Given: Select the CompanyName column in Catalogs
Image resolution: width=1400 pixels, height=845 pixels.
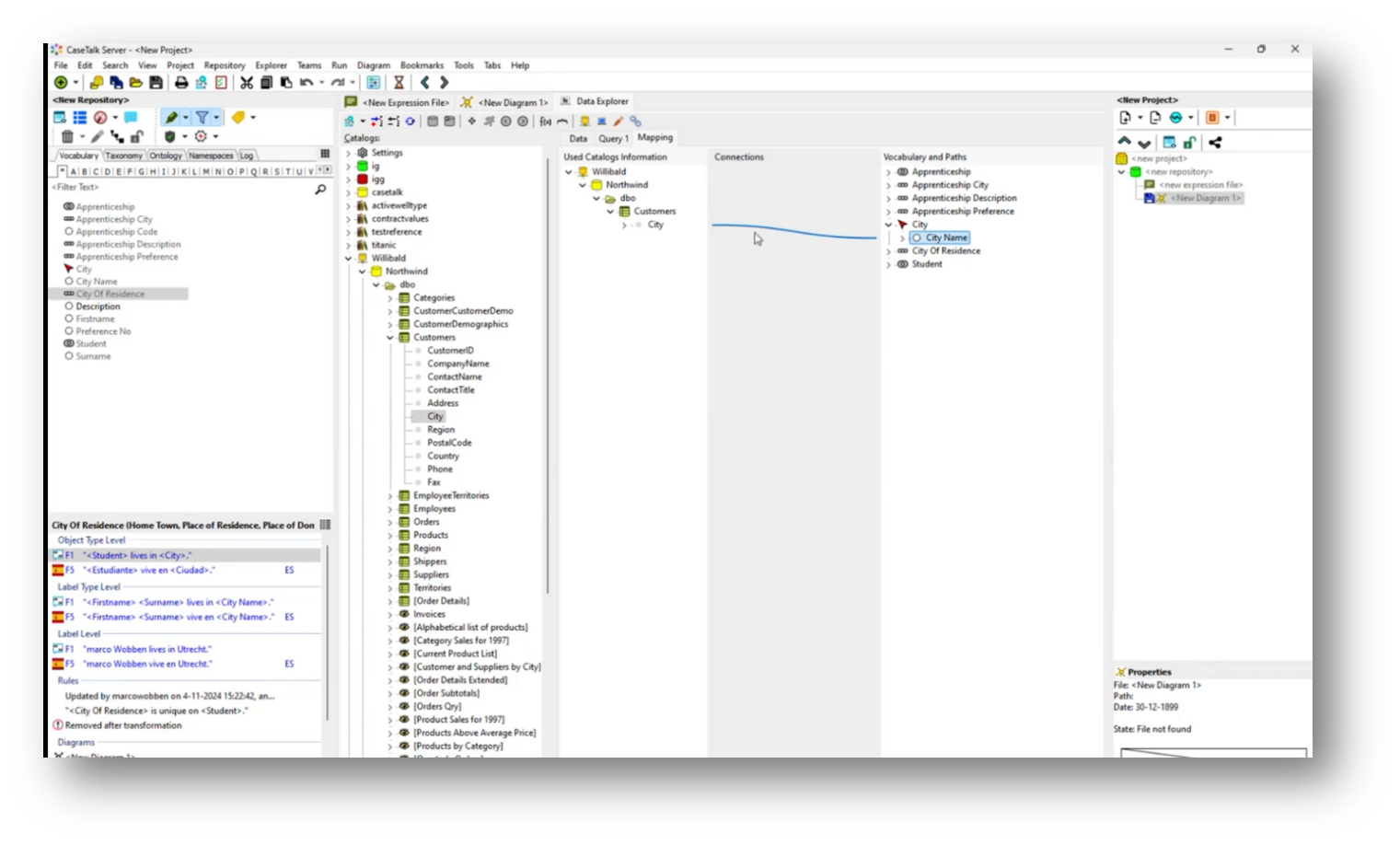Looking at the screenshot, I should point(458,364).
